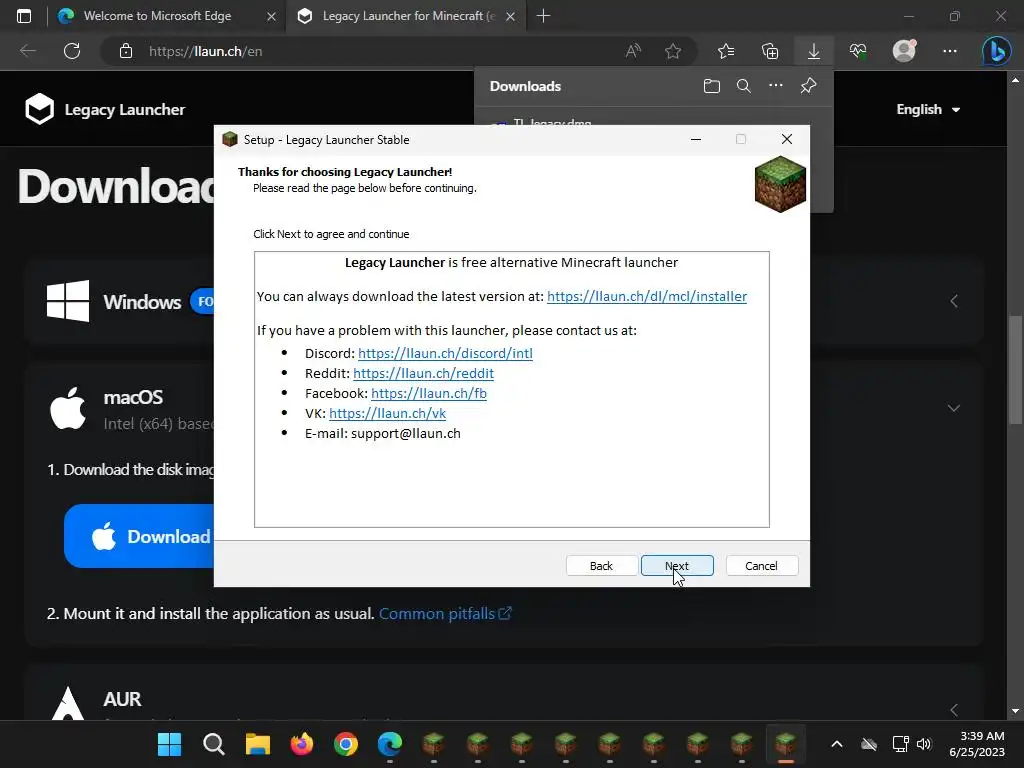Open Edge Settings and more menu
This screenshot has height=768, width=1024.
950,51
